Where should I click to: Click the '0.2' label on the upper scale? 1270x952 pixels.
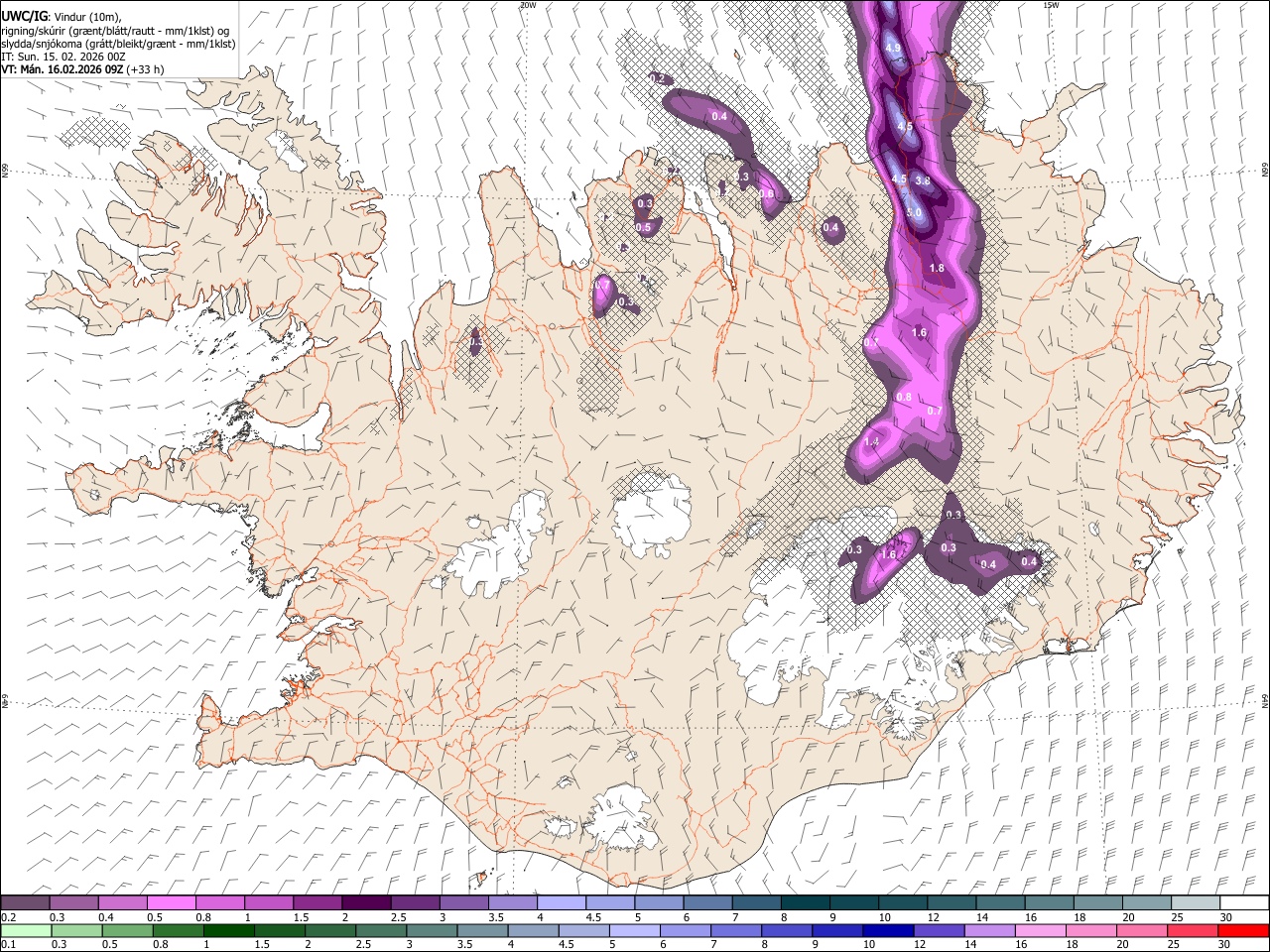8,917
